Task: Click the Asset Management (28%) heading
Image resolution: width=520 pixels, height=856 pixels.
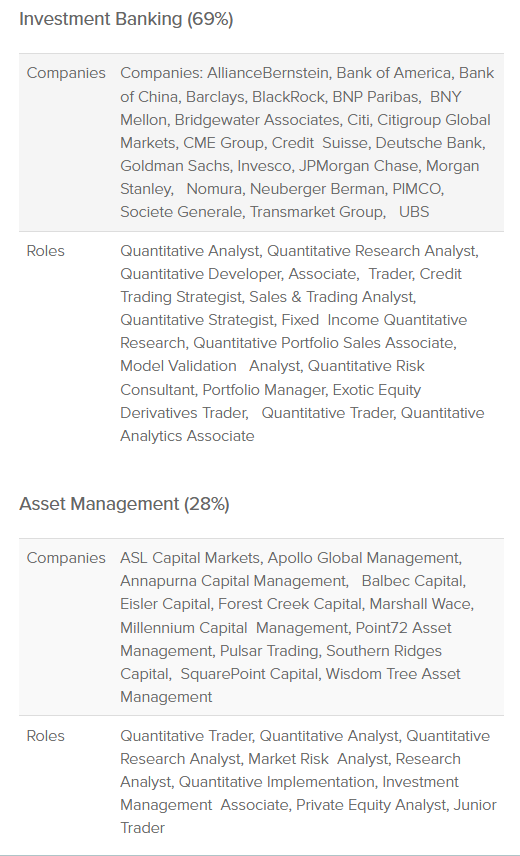Action: click(x=124, y=504)
